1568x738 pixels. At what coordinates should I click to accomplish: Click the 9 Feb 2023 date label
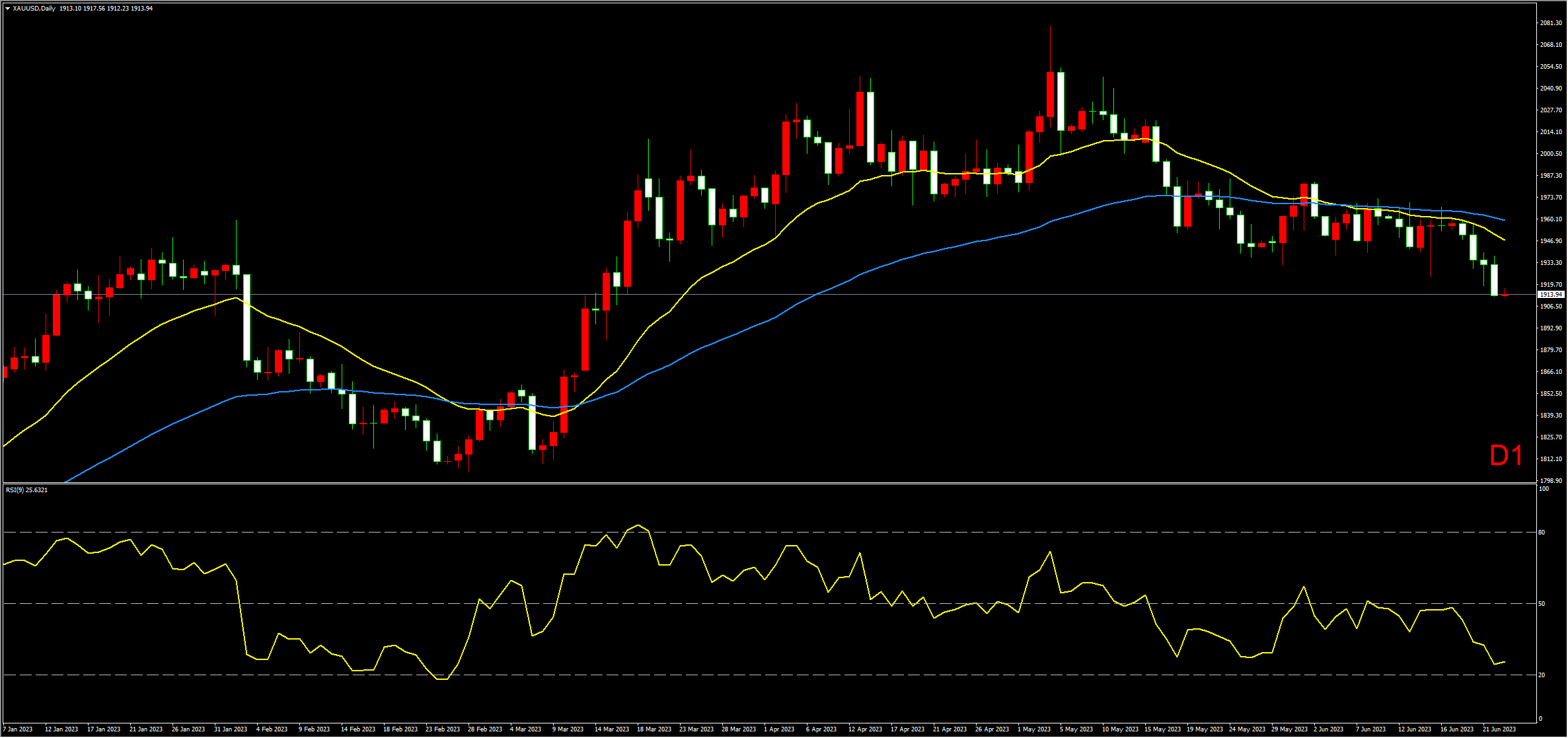coord(314,729)
